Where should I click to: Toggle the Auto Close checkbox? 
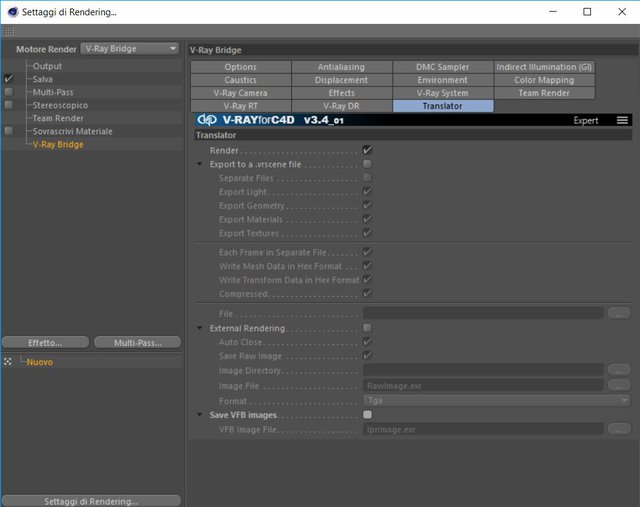367,341
